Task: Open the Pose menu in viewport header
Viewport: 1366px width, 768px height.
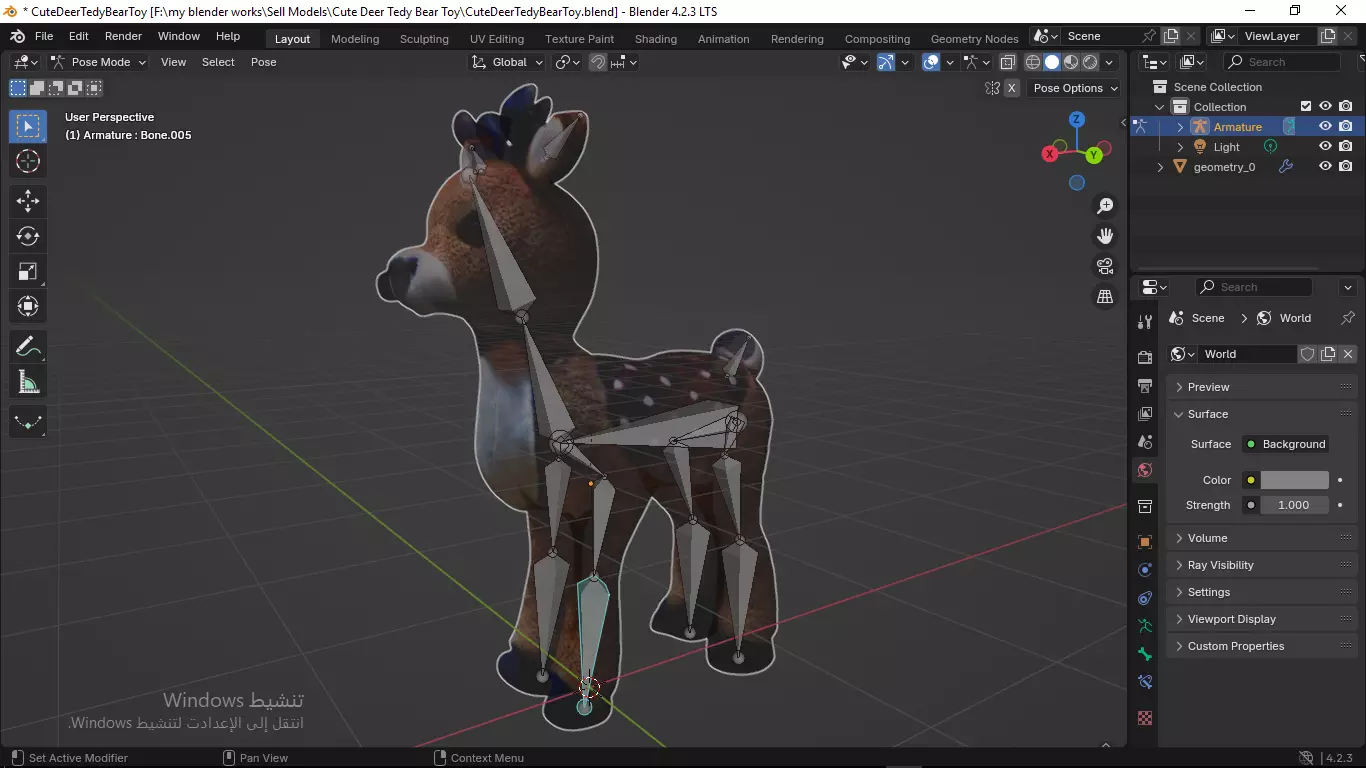Action: 264,62
